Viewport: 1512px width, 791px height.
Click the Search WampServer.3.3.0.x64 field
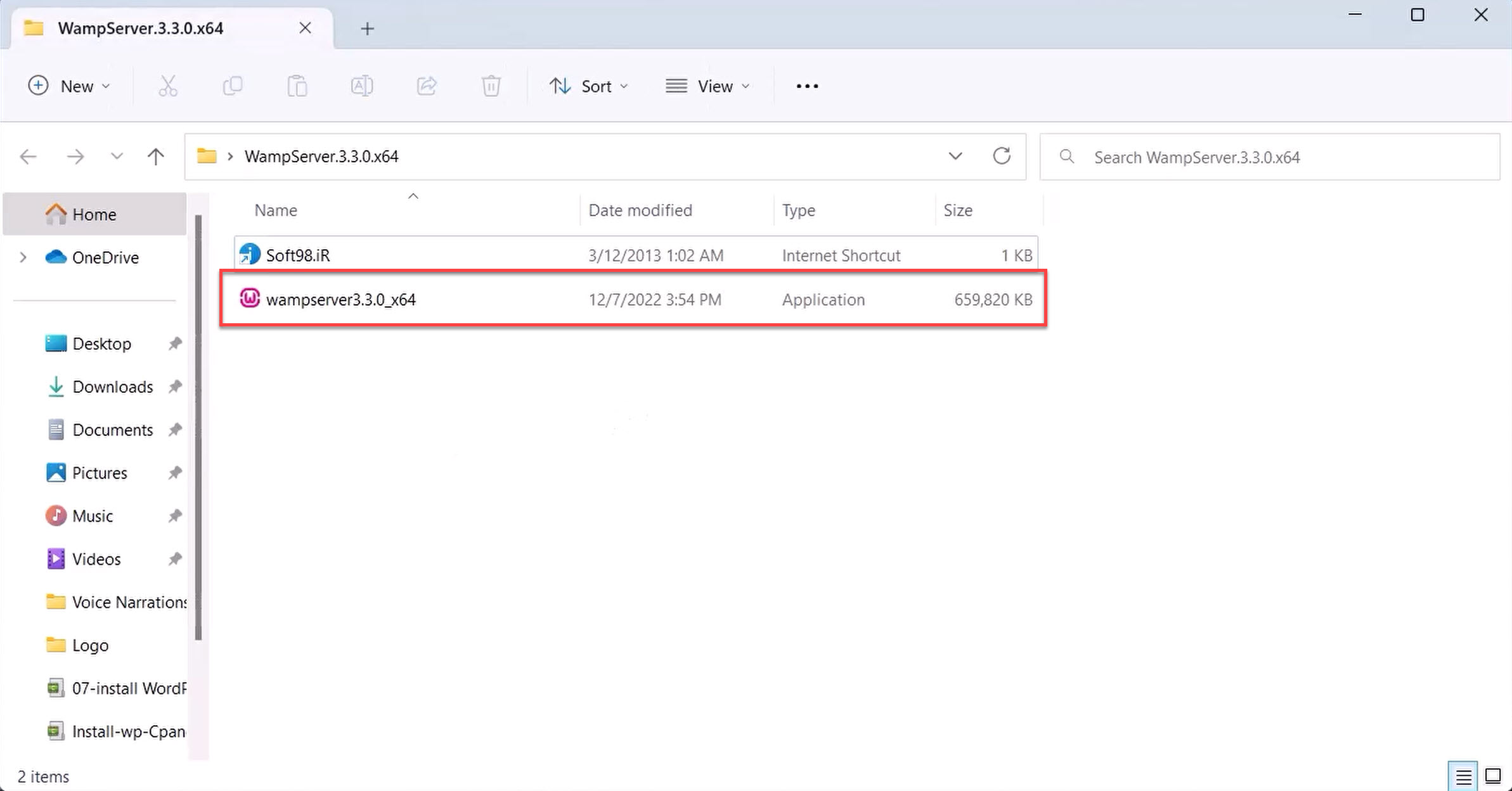[x=1270, y=157]
